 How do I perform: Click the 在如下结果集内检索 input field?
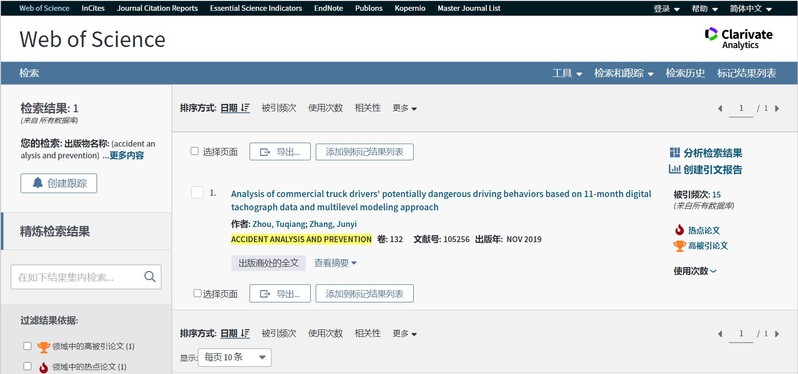tap(86, 277)
